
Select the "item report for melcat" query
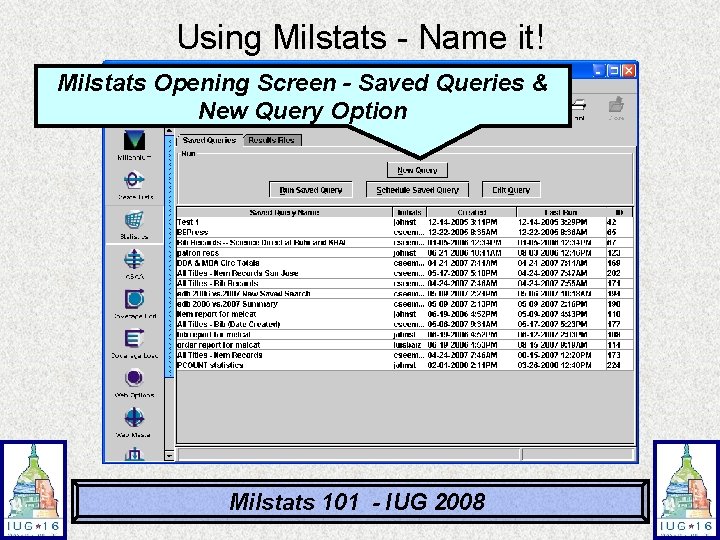coord(405,314)
